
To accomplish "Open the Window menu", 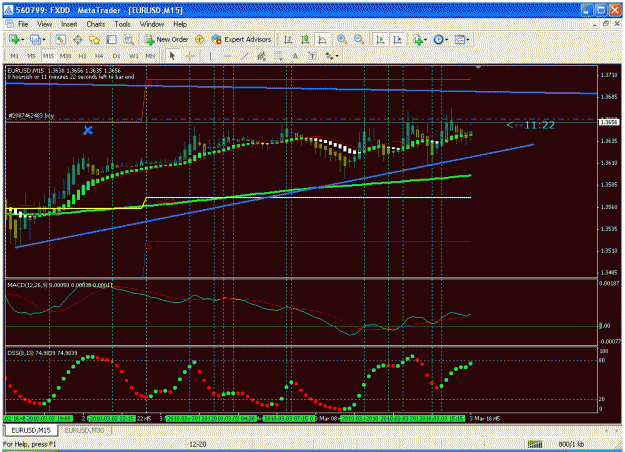I will pos(152,24).
